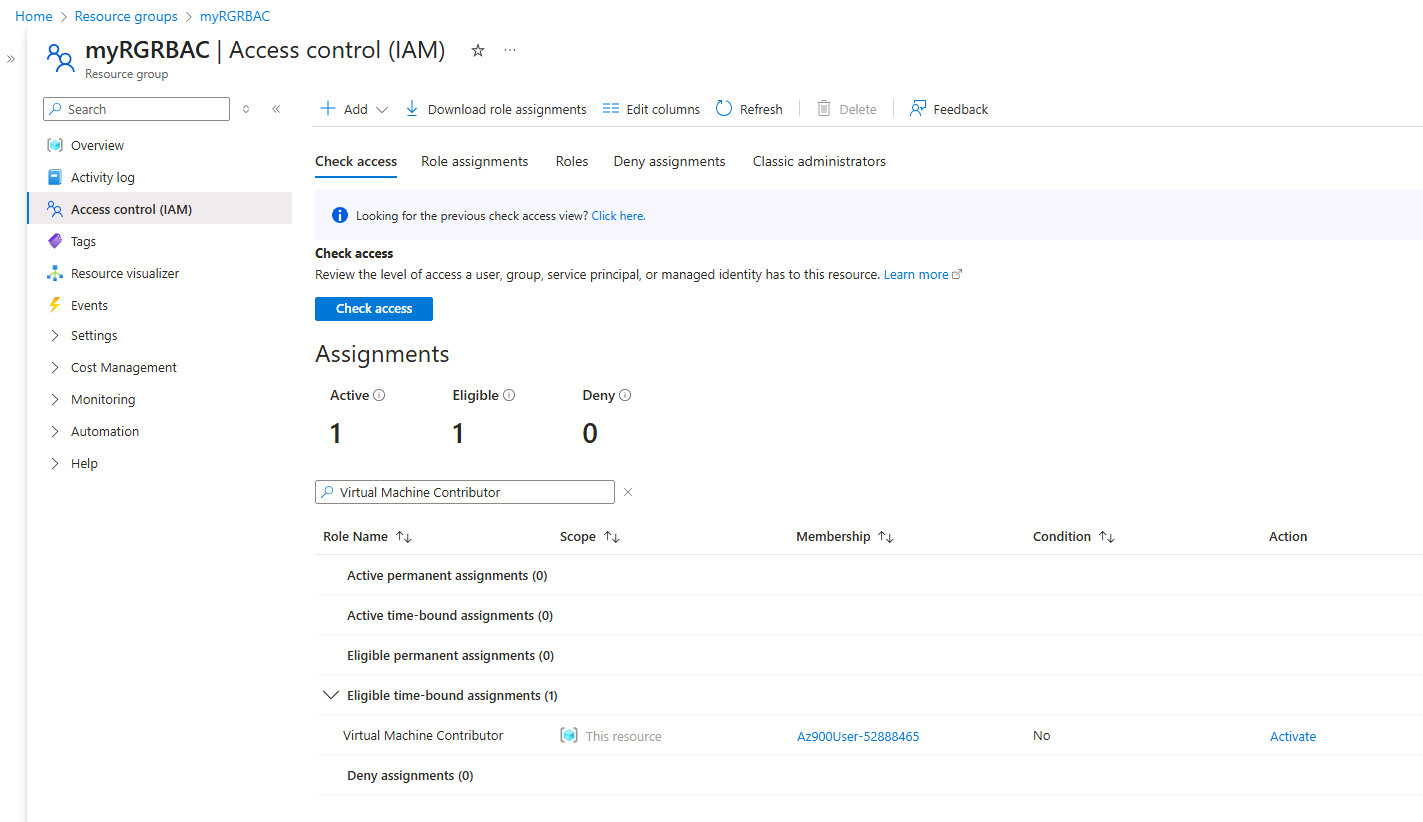Open Resource visualizer from the sidebar
Image resolution: width=1423 pixels, height=822 pixels.
(x=123, y=272)
